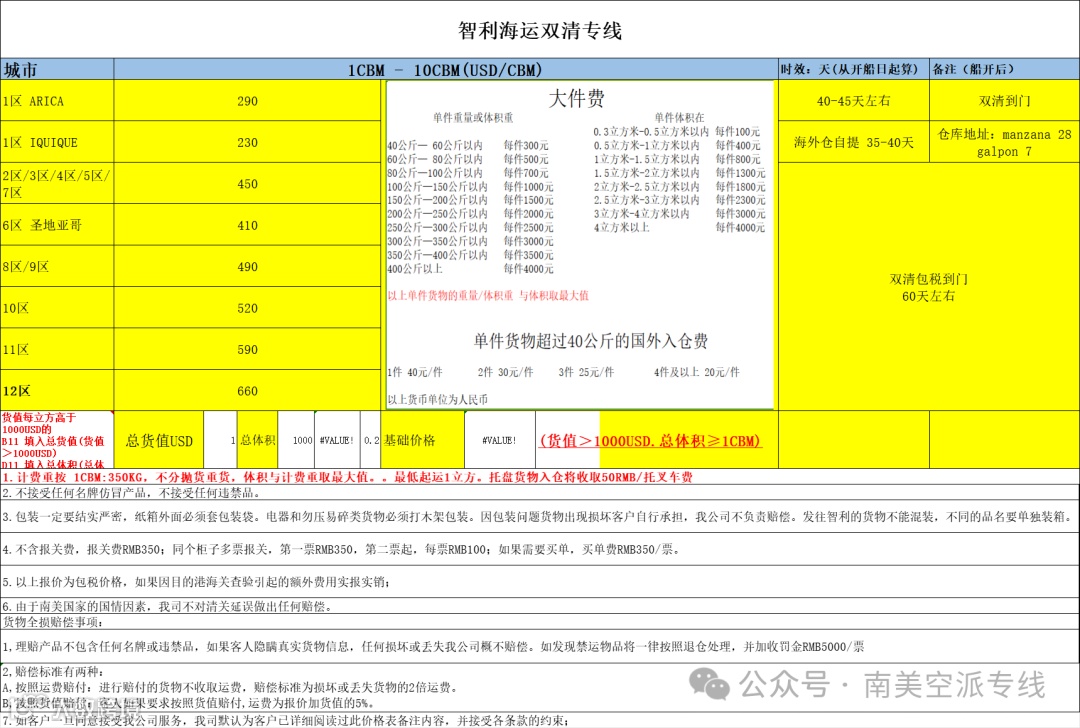Select the row mentioning 罚金RMB5000/票

pos(540,647)
